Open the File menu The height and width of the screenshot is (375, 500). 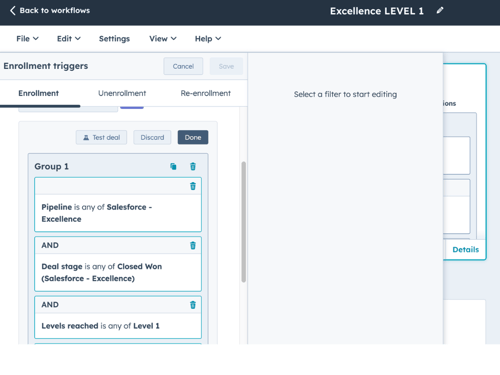pos(27,39)
